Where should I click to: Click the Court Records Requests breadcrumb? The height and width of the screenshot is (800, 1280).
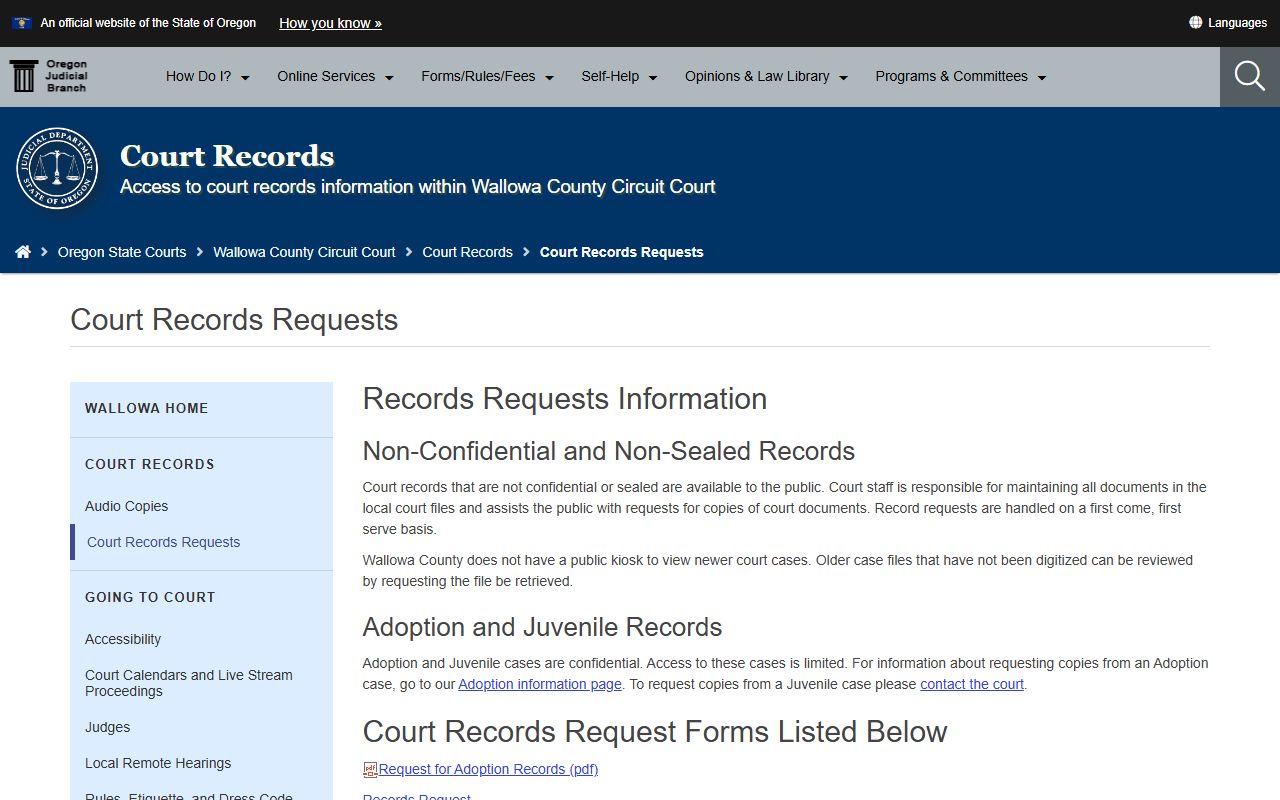pyautogui.click(x=622, y=252)
